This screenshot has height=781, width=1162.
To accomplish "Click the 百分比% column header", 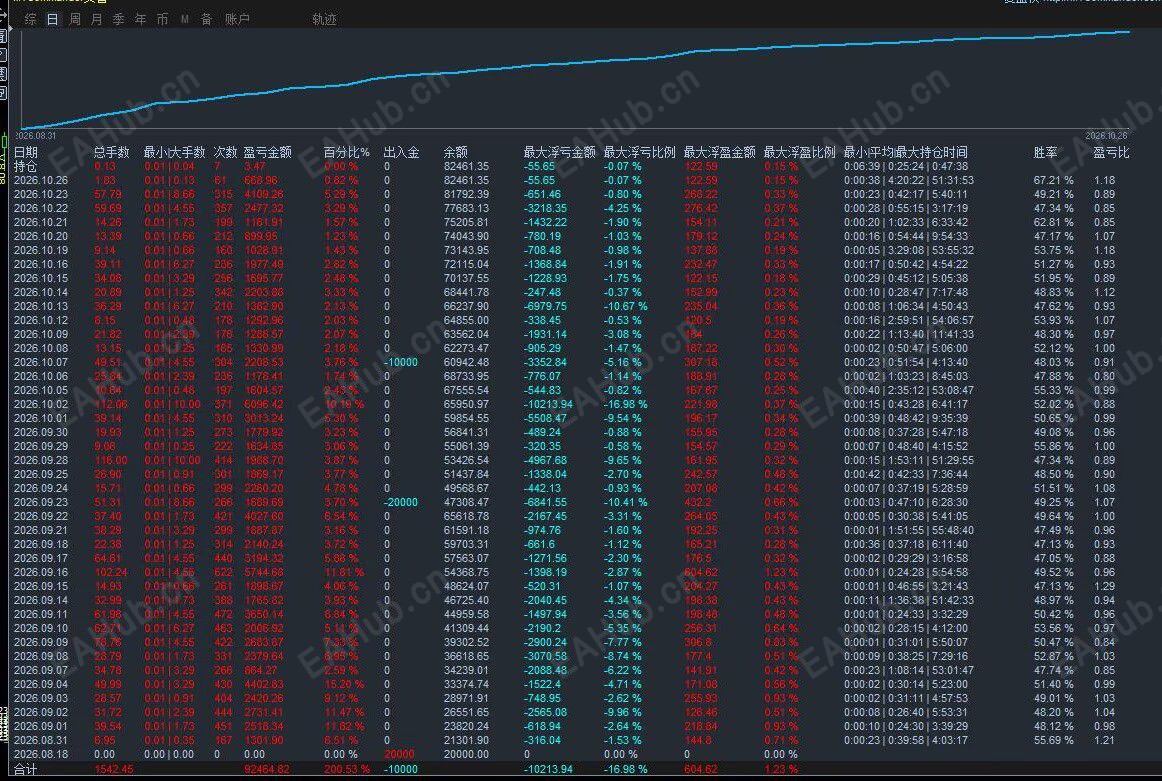I will point(346,152).
